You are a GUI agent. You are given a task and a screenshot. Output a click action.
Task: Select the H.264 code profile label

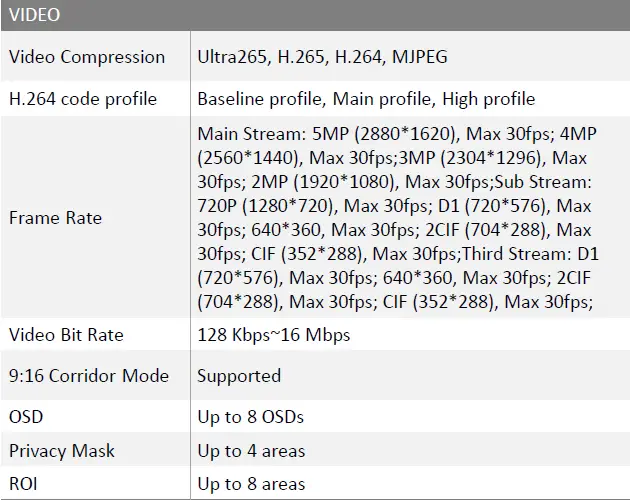81,99
